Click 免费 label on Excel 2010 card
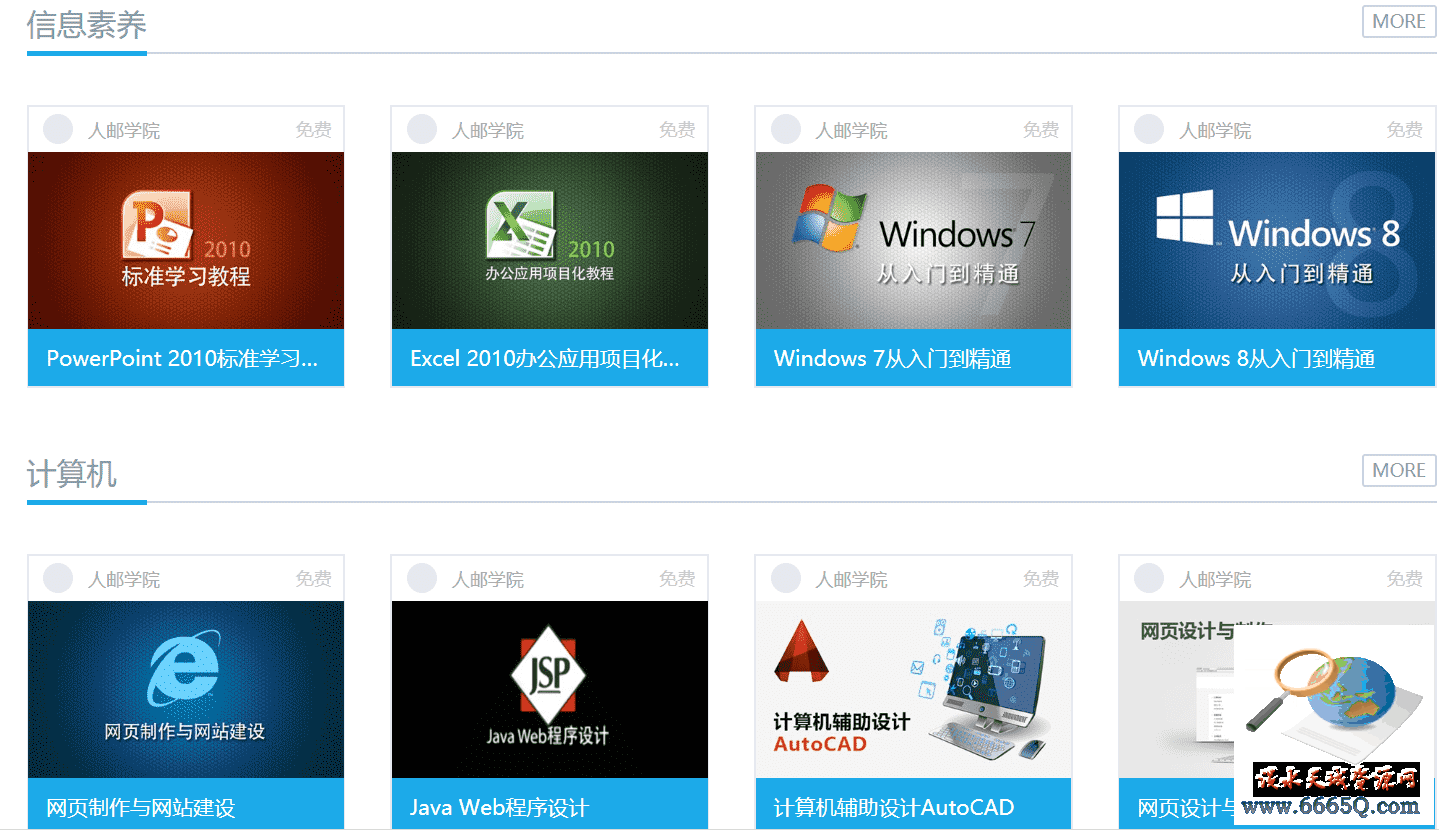 (x=677, y=129)
